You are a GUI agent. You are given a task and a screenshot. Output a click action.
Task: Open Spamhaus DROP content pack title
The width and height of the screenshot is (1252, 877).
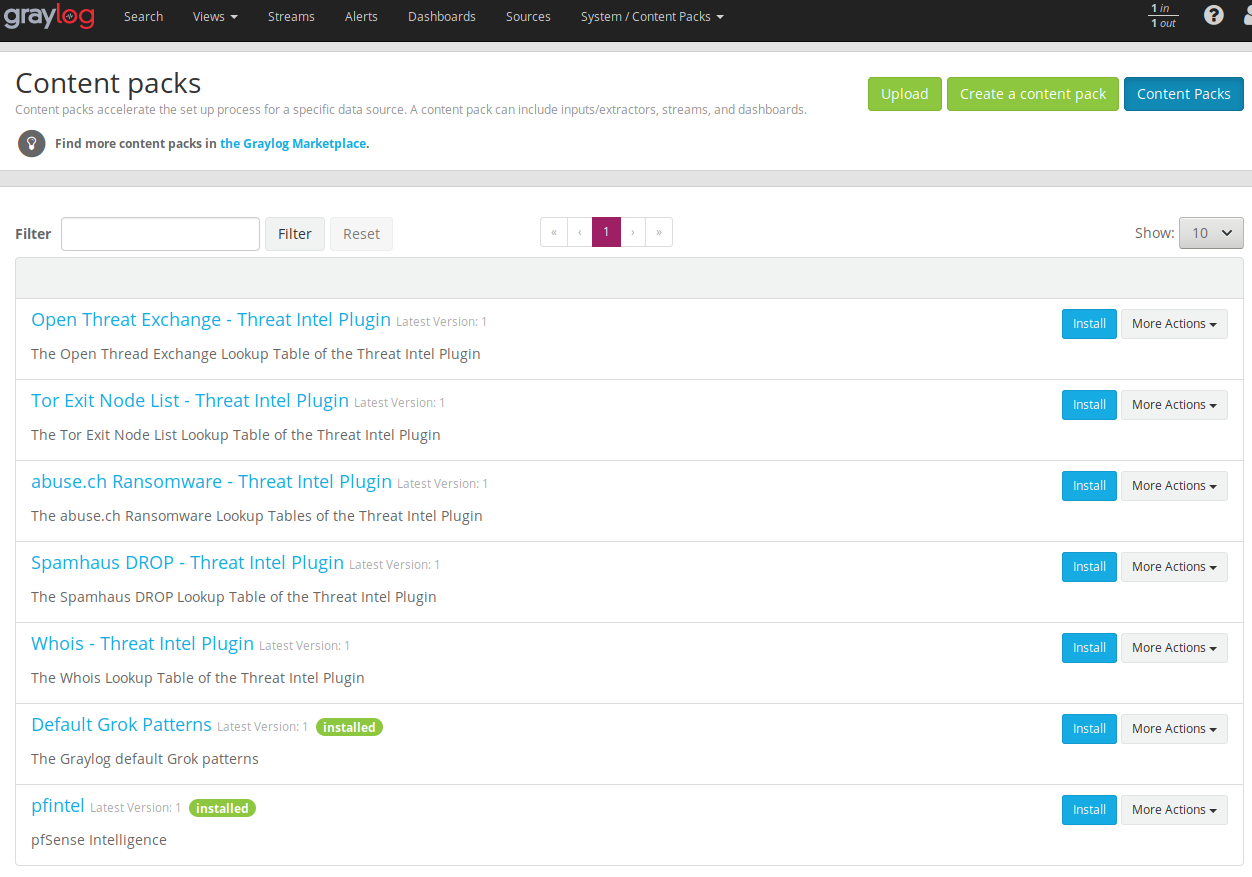click(x=187, y=563)
